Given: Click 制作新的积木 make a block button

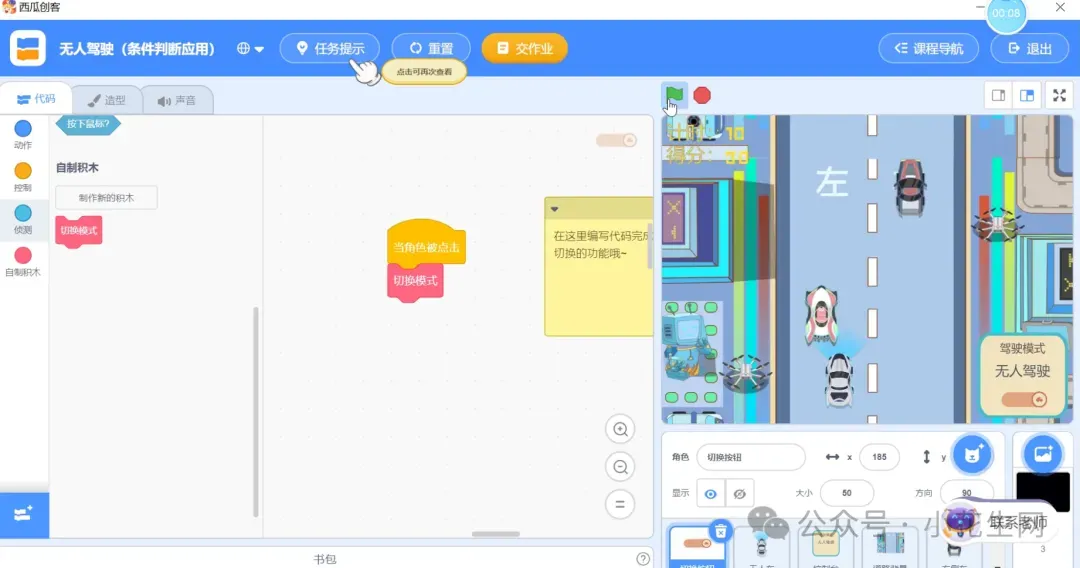Looking at the screenshot, I should (x=106, y=198).
